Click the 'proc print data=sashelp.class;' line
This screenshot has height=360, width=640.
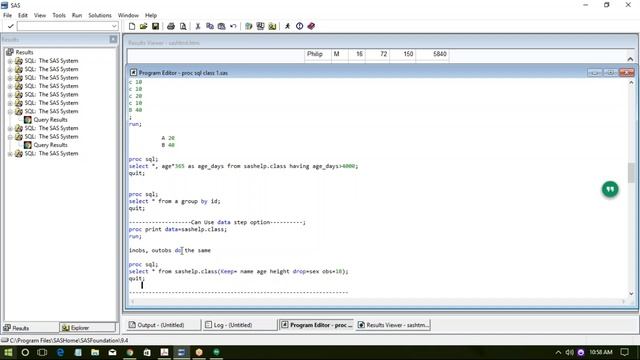click(x=178, y=229)
